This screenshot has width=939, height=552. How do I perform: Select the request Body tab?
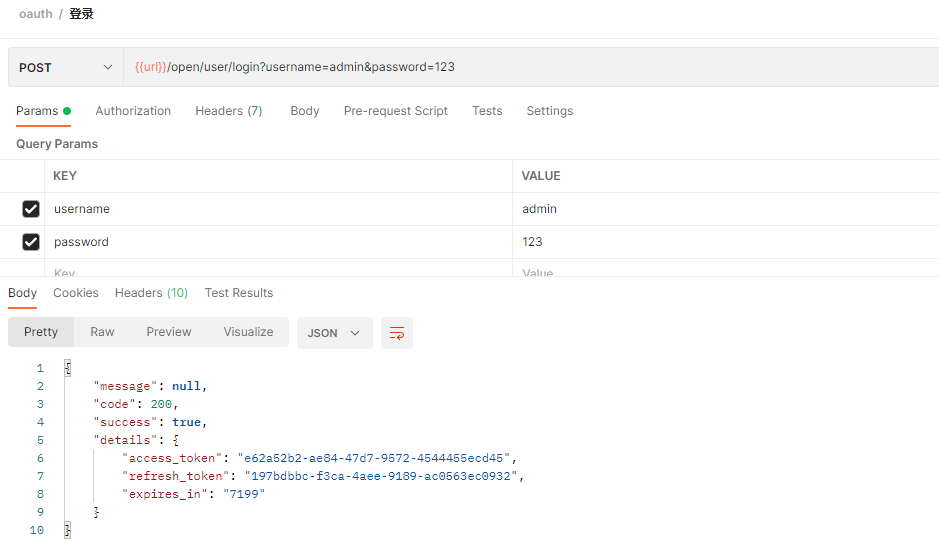click(x=305, y=111)
